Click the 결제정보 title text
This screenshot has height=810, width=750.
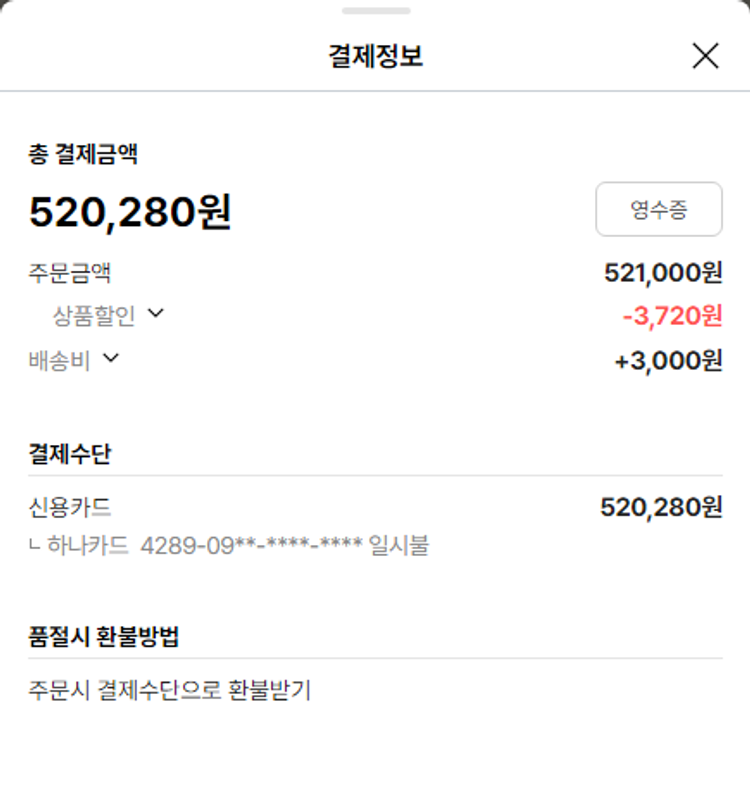point(375,56)
